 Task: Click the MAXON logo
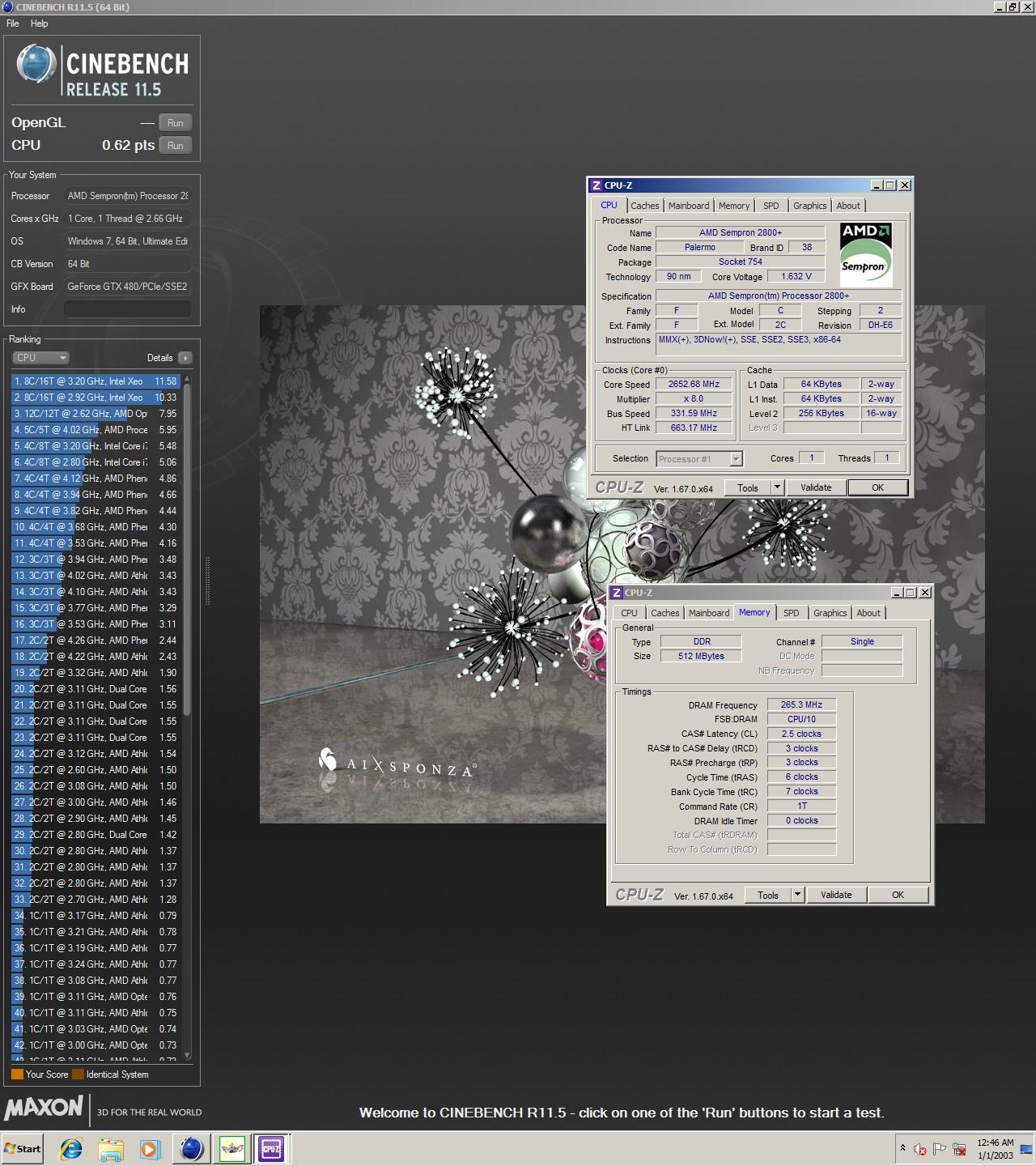point(44,1107)
